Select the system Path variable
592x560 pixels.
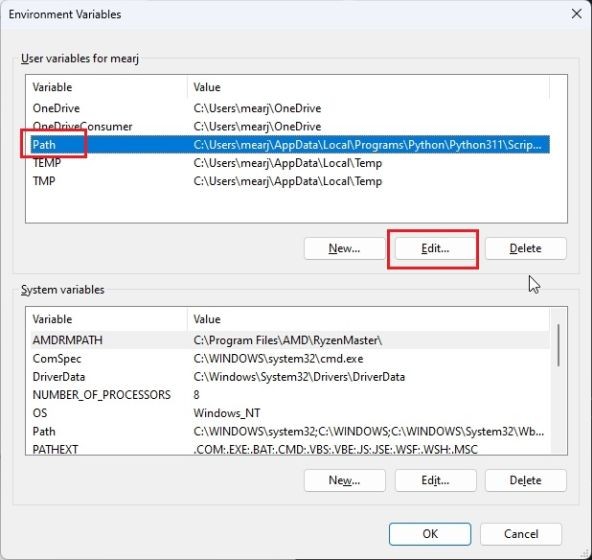[290, 431]
